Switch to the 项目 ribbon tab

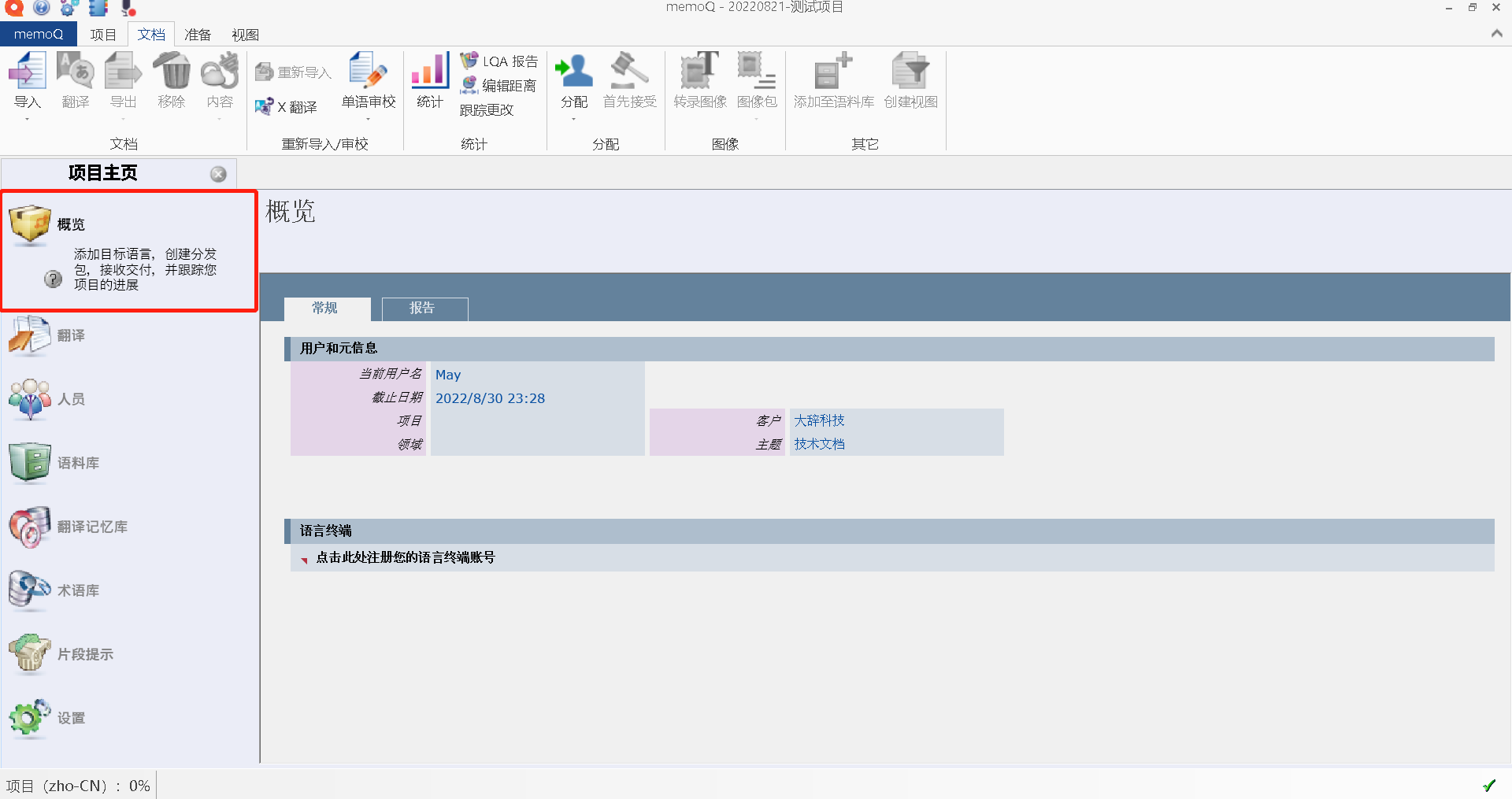(x=102, y=35)
